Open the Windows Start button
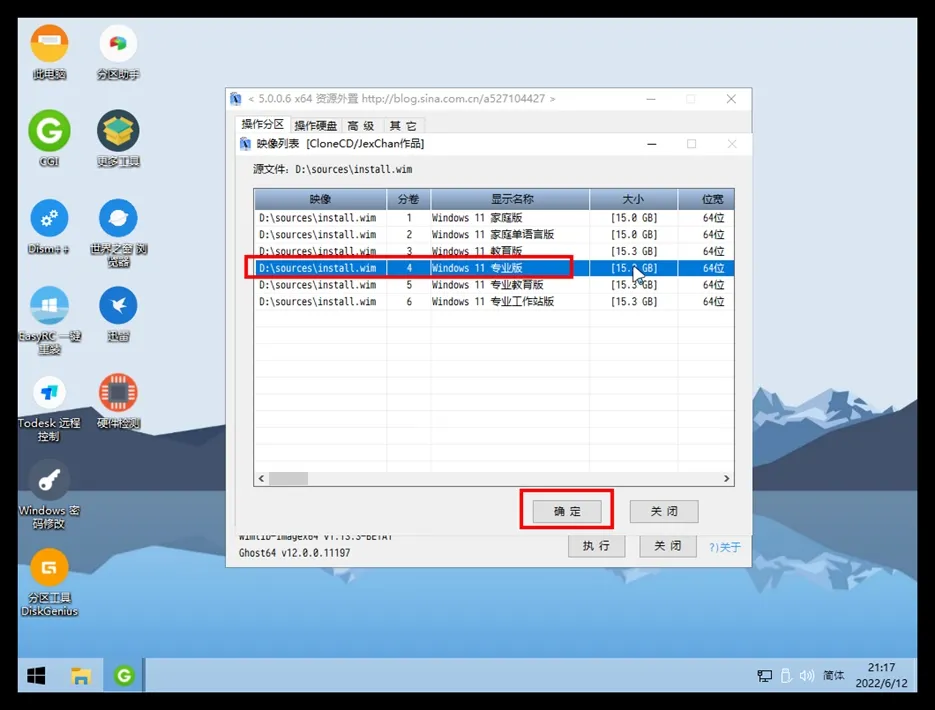The image size is (935, 710). click(36, 677)
